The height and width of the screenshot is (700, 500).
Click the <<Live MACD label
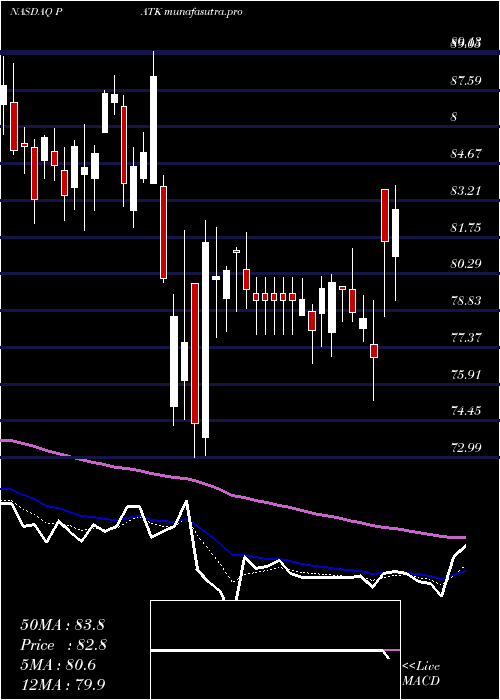pos(421,674)
